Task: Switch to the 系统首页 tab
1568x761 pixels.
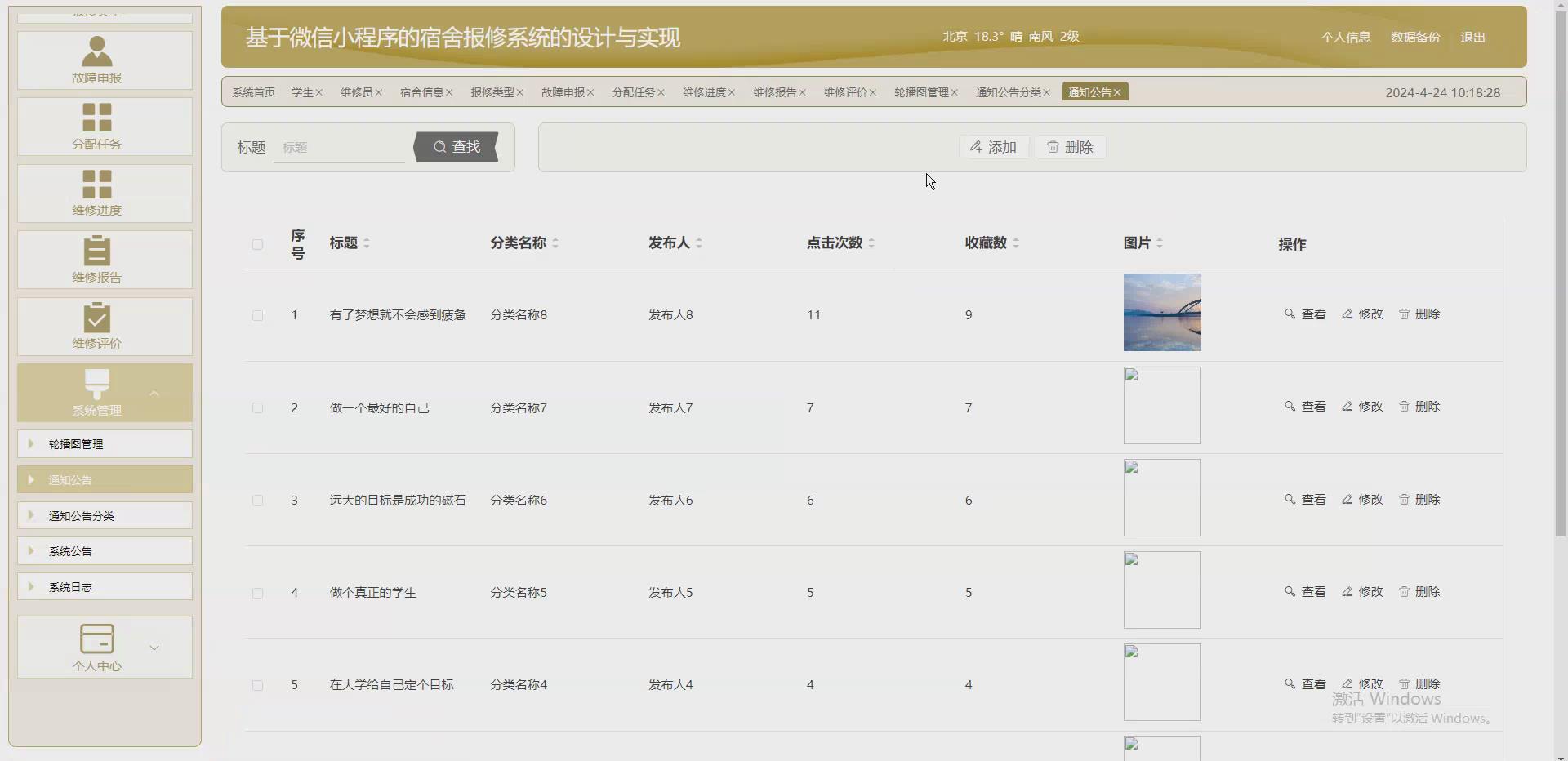Action: [x=253, y=91]
